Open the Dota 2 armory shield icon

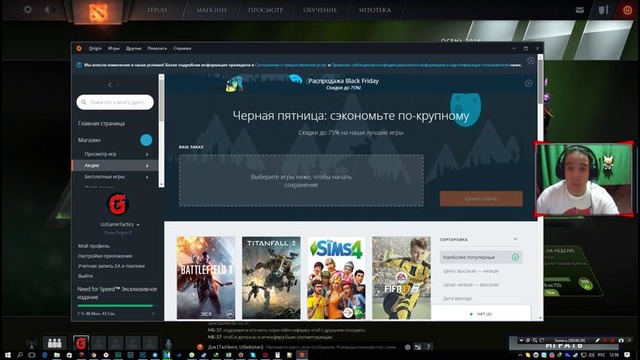pyautogui.click(x=603, y=9)
